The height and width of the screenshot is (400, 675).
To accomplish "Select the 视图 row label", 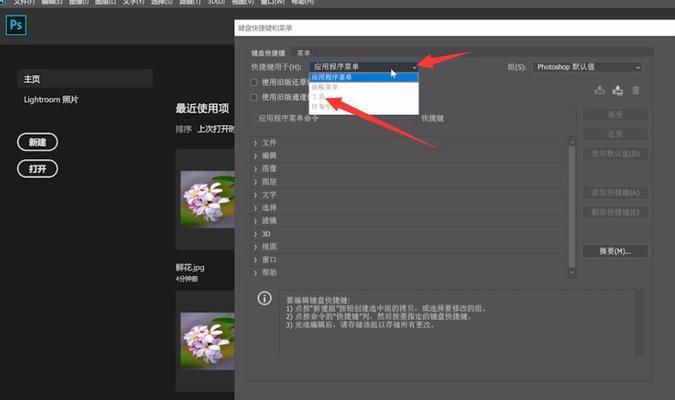I will (x=269, y=247).
